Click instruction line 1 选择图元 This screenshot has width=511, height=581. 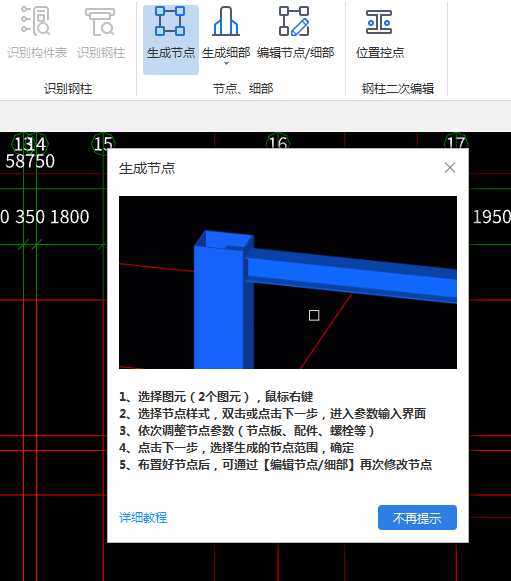point(216,396)
